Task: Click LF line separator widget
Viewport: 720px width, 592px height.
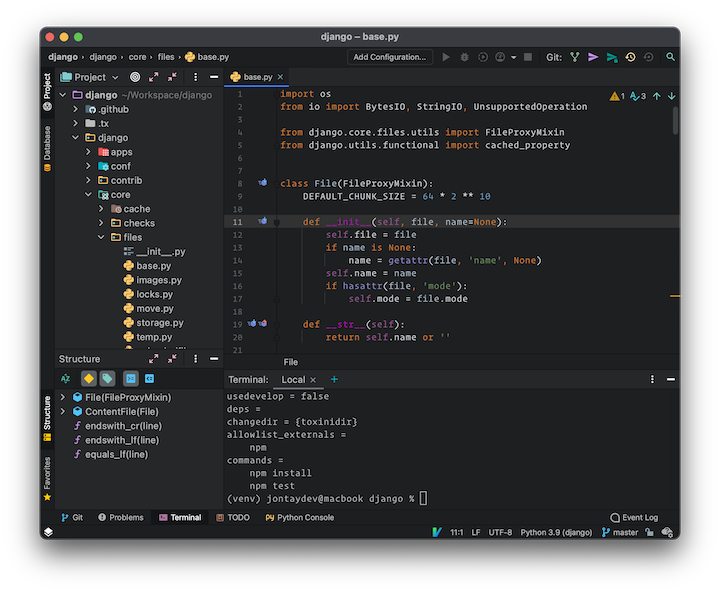Action: [x=476, y=532]
